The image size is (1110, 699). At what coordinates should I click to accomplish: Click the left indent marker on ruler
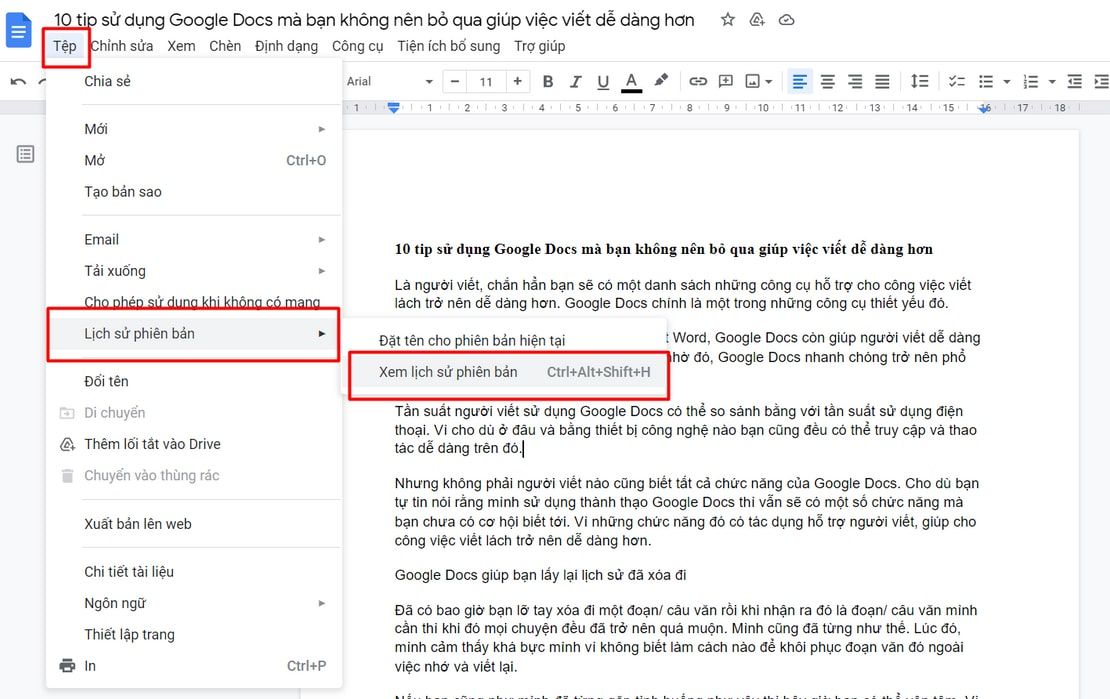(394, 109)
